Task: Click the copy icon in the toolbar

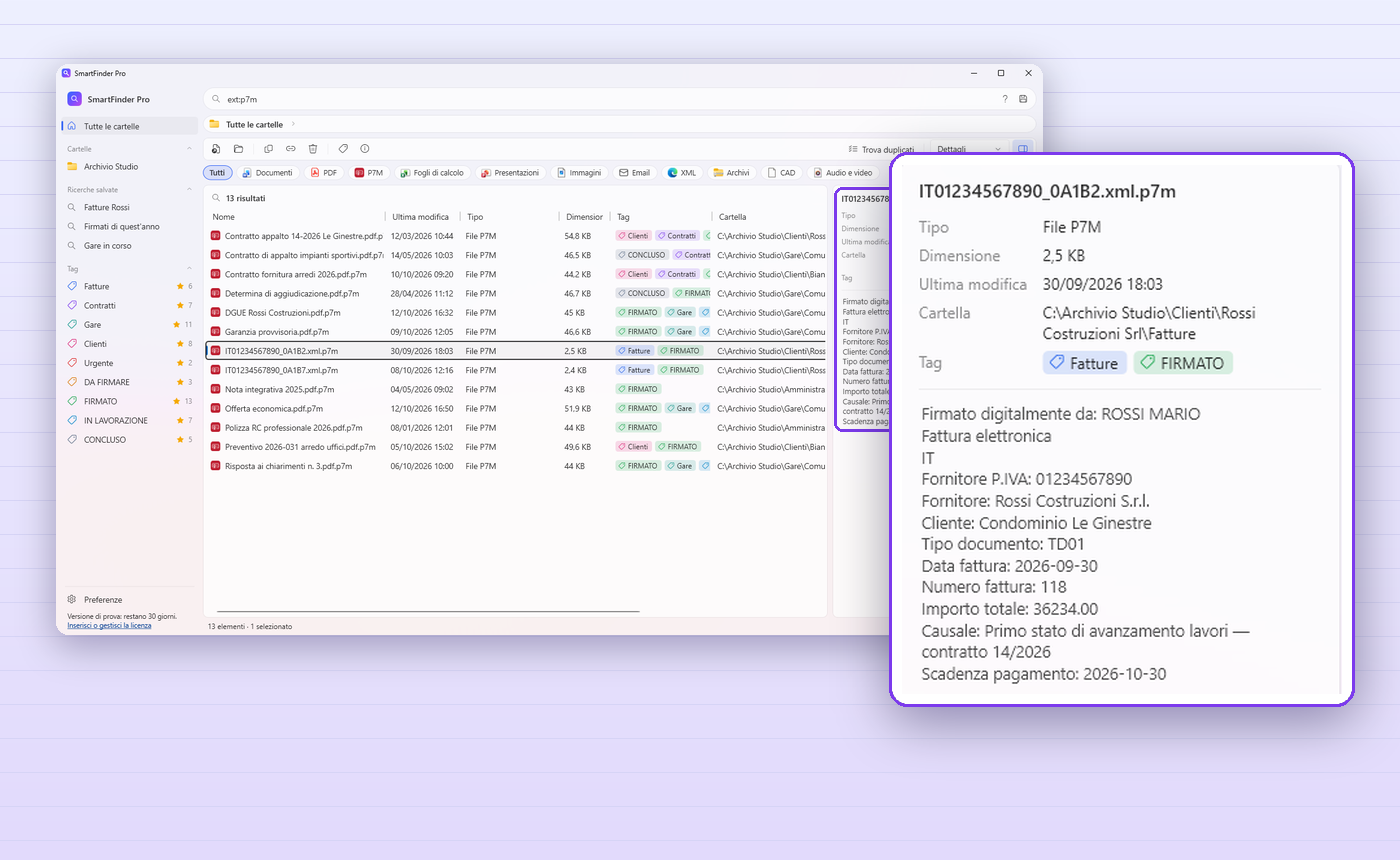Action: tap(268, 149)
